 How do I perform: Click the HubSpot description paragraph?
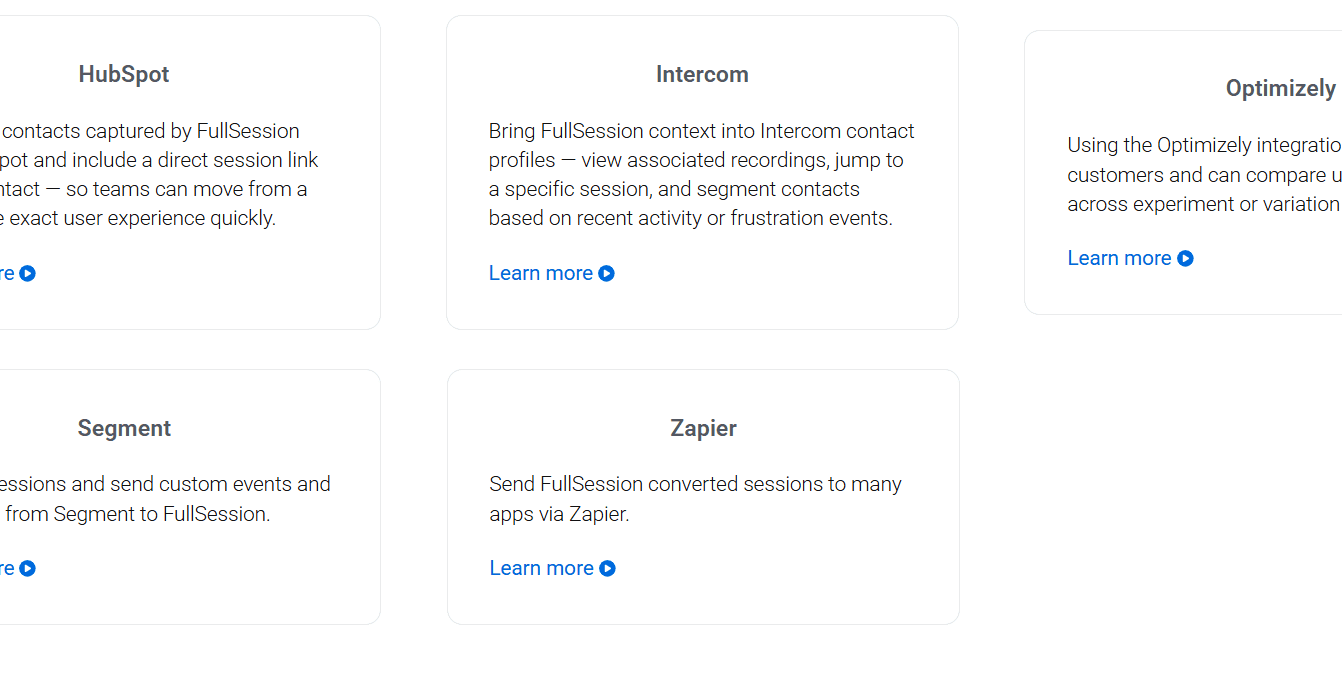pyautogui.click(x=155, y=174)
